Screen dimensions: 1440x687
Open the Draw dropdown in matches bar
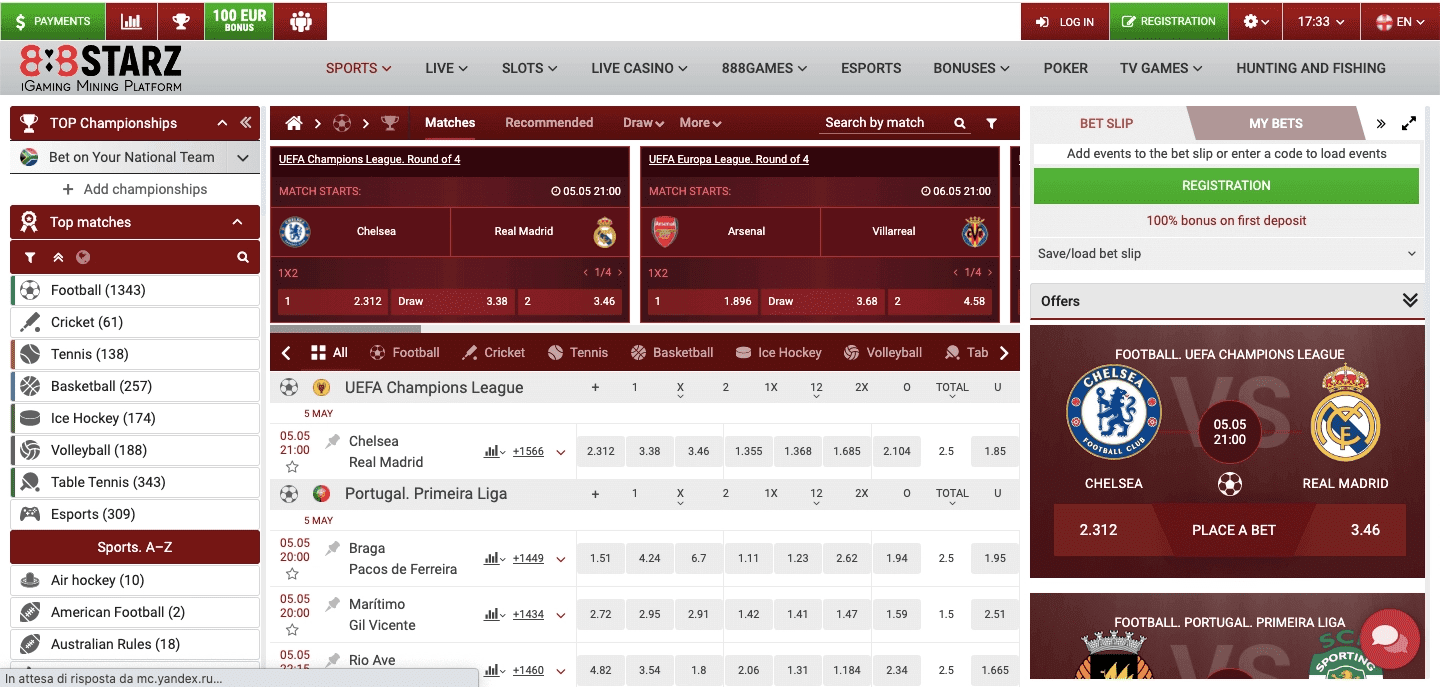point(643,123)
